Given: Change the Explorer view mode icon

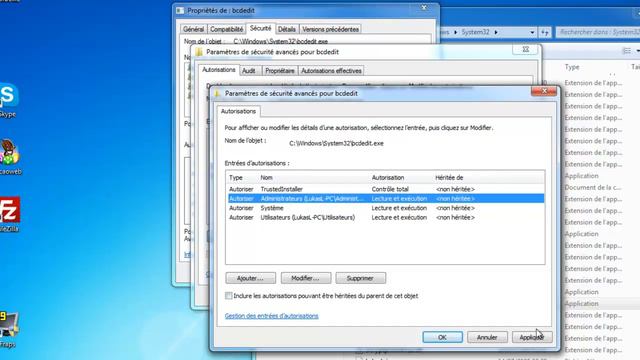Looking at the screenshot, I should pyautogui.click(x=627, y=51).
